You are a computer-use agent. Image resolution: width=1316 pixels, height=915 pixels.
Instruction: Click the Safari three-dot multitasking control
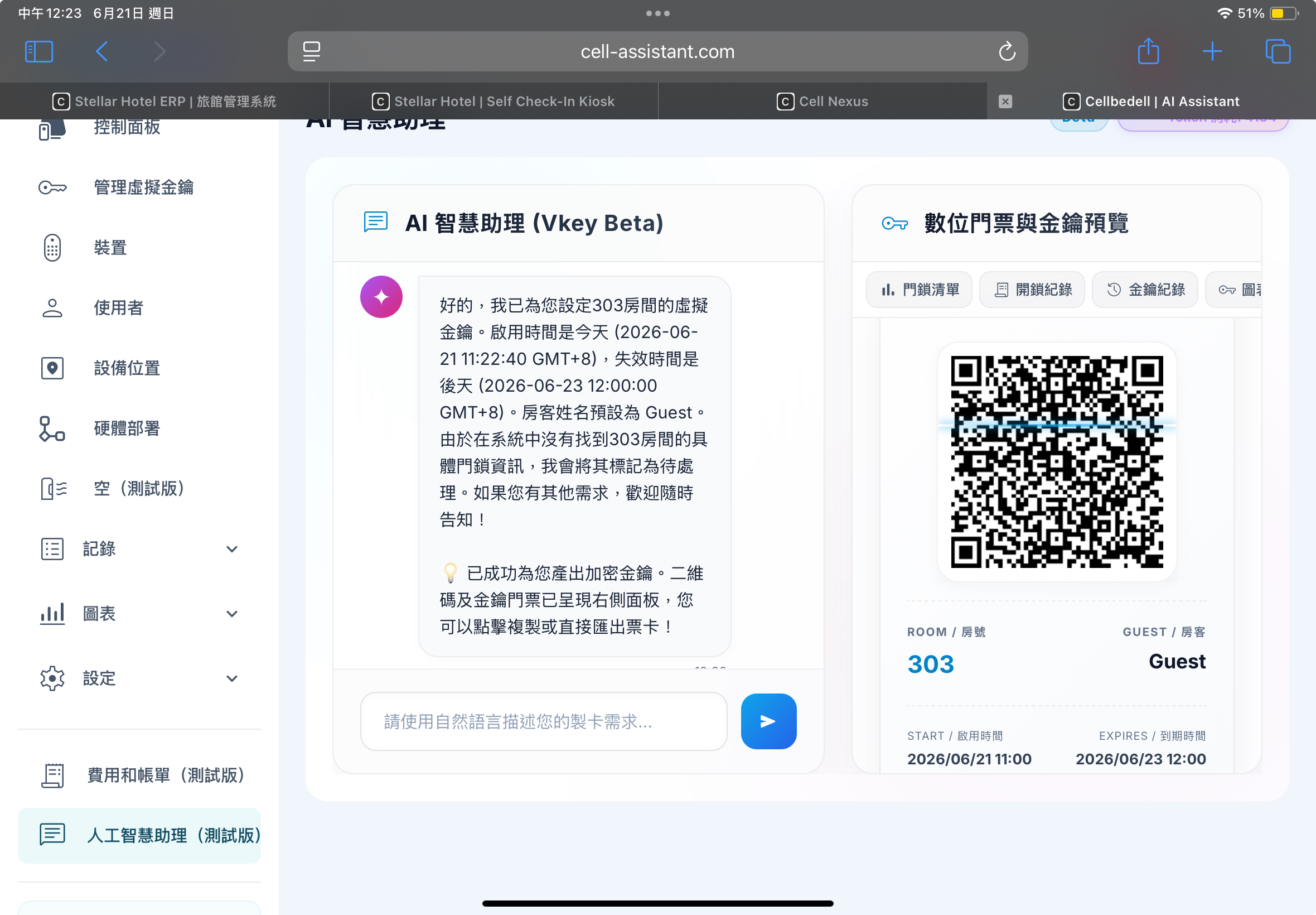click(x=657, y=13)
